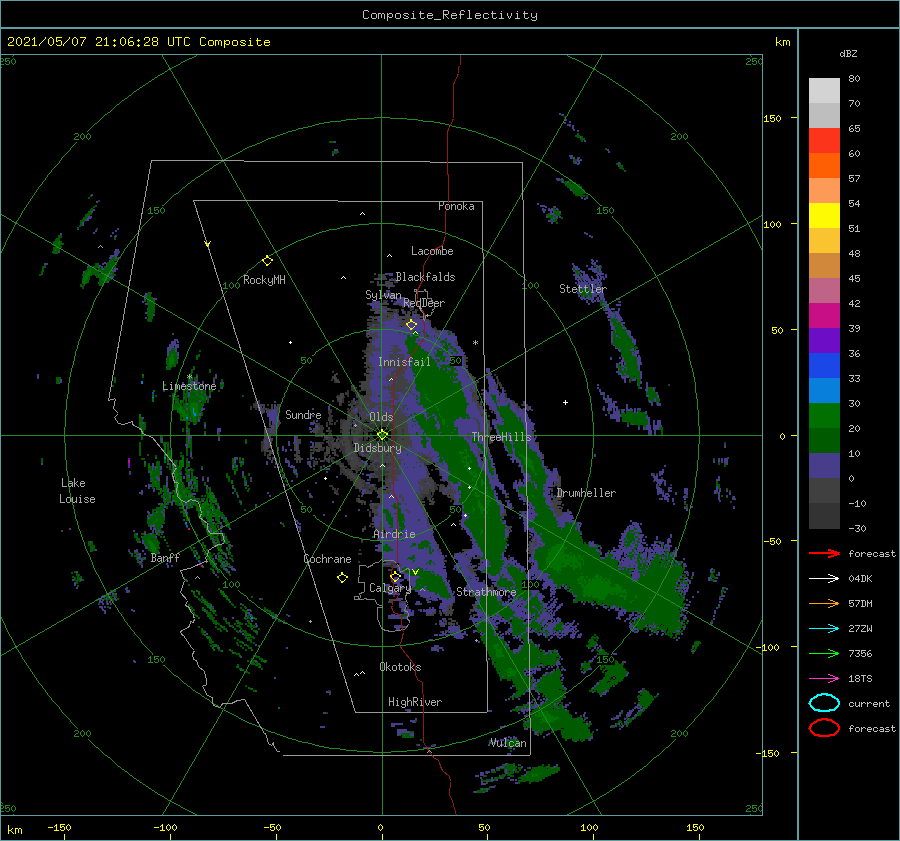Click the 7356 legend label
Viewport: 900px width, 841px height.
click(860, 653)
